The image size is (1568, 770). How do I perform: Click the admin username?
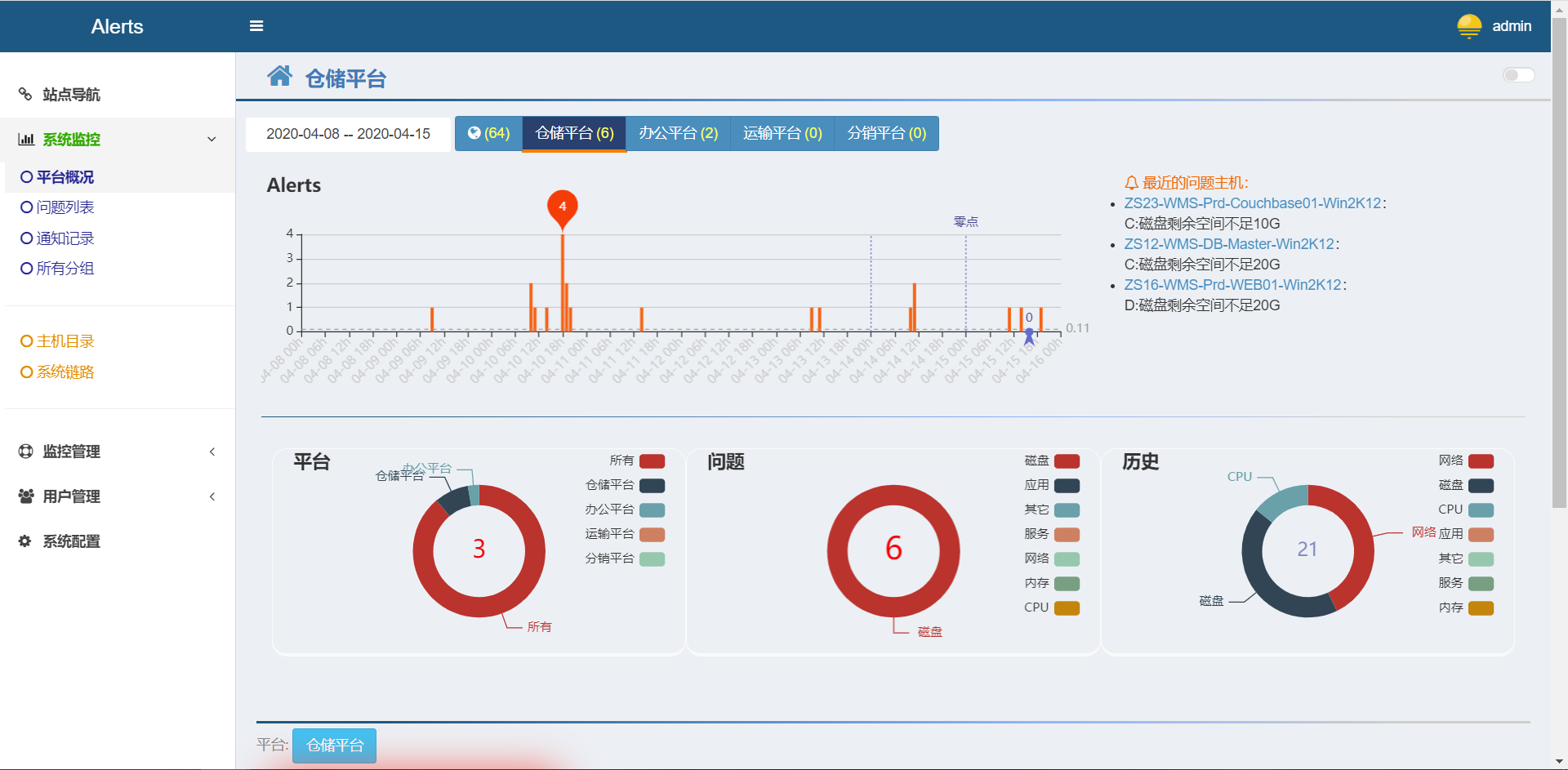click(1512, 26)
